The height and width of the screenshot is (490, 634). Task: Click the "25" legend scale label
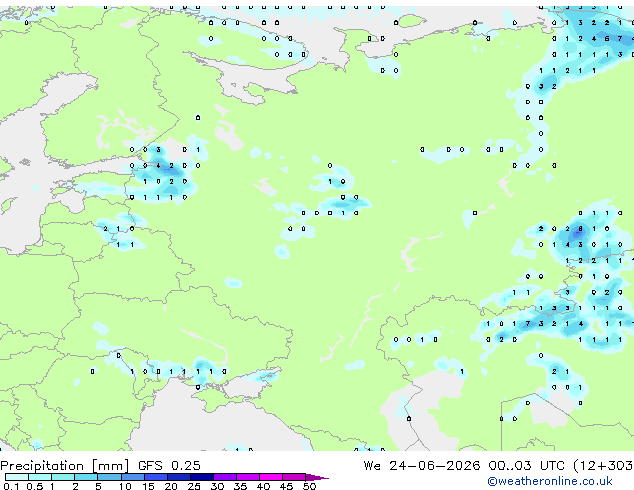tap(194, 486)
